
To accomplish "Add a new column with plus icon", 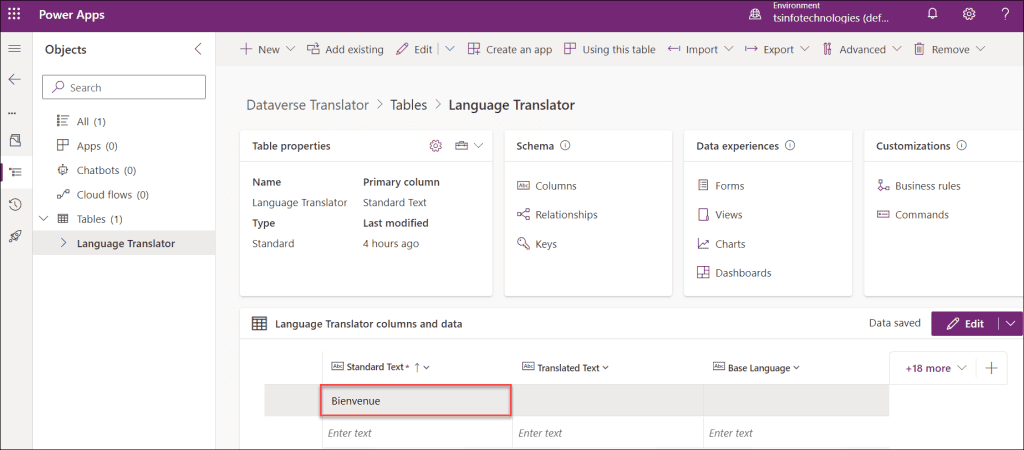I will pyautogui.click(x=991, y=368).
